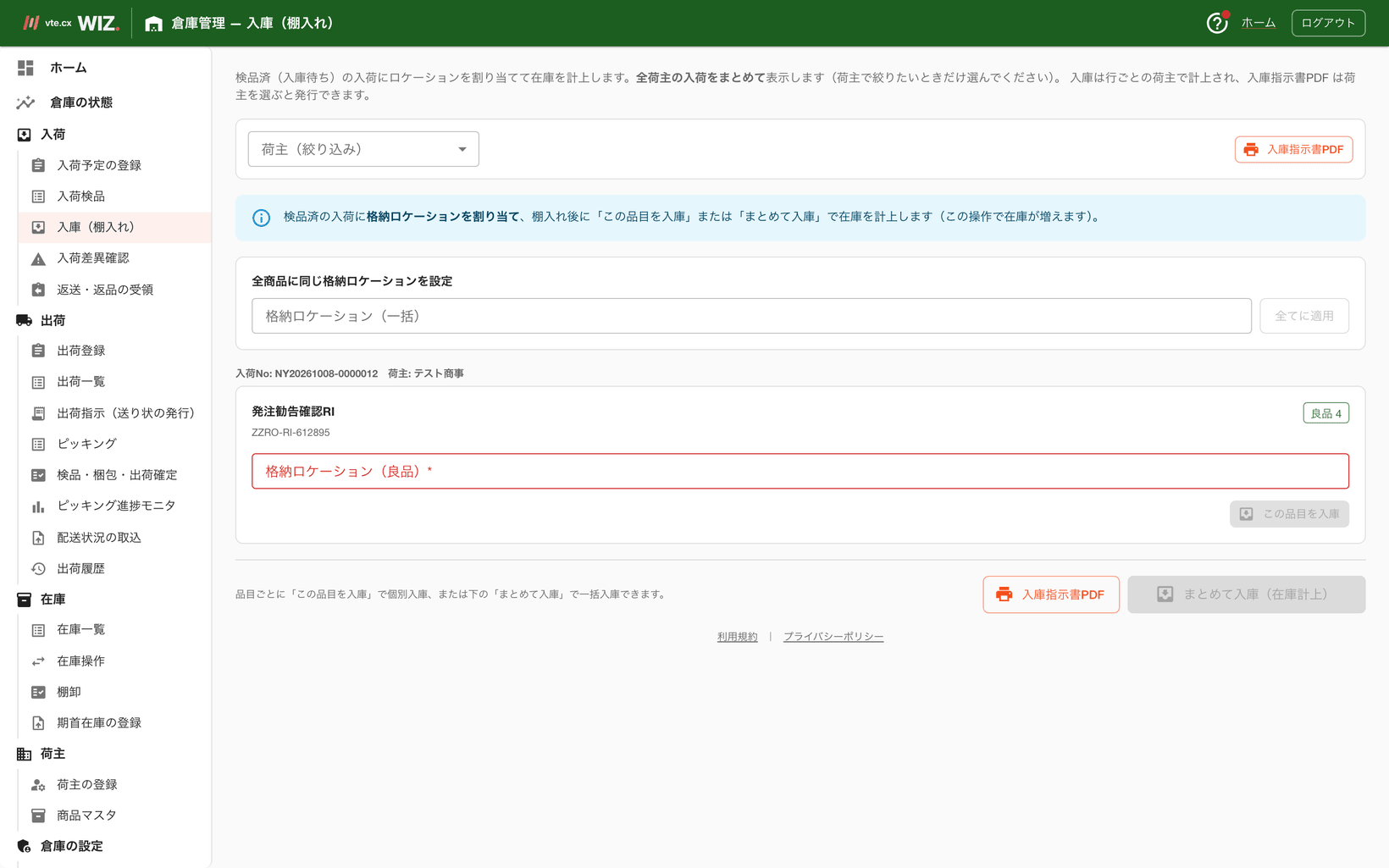Image resolution: width=1389 pixels, height=868 pixels.
Task: Click the ホーム dashboard grid icon
Action: pyautogui.click(x=25, y=68)
